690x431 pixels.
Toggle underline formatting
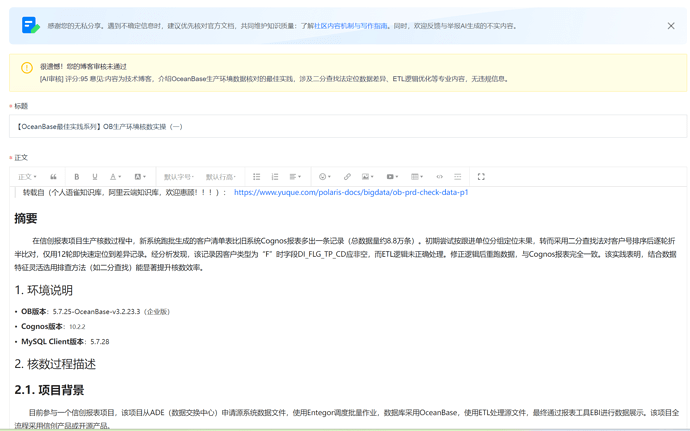coord(95,177)
